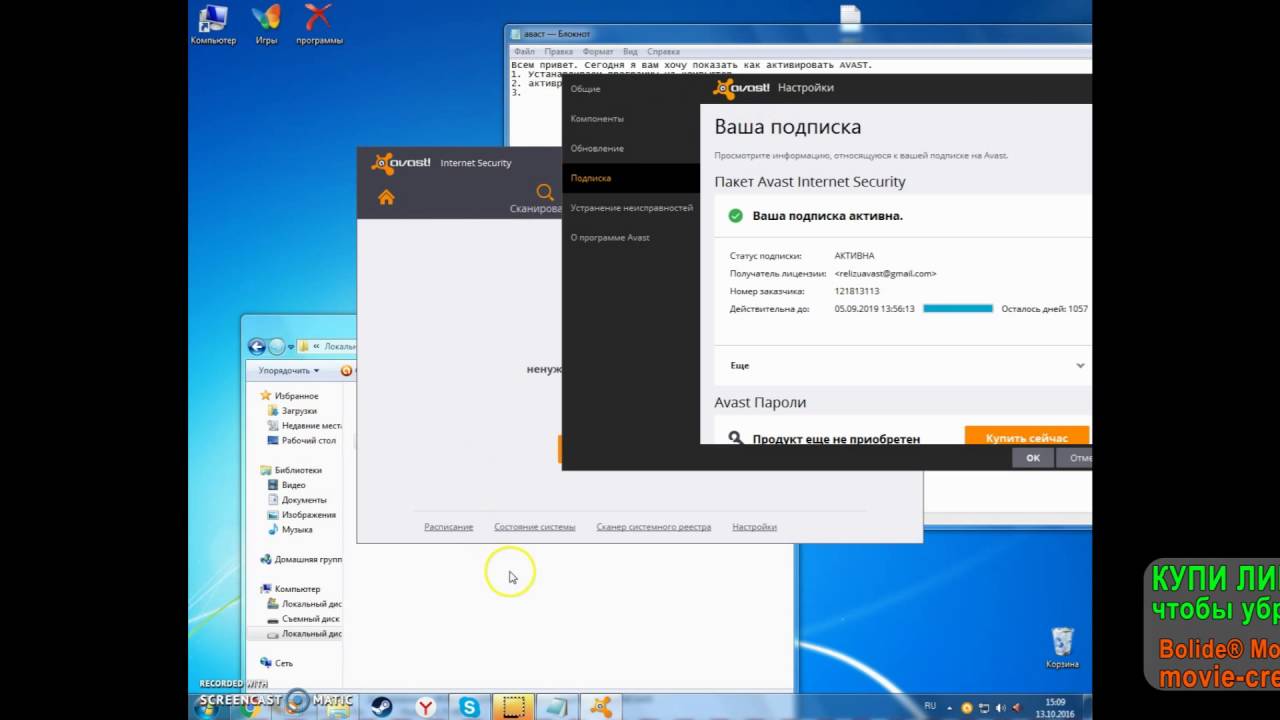
Task: Open Упорядочить dropdown in Explorer
Action: point(289,370)
